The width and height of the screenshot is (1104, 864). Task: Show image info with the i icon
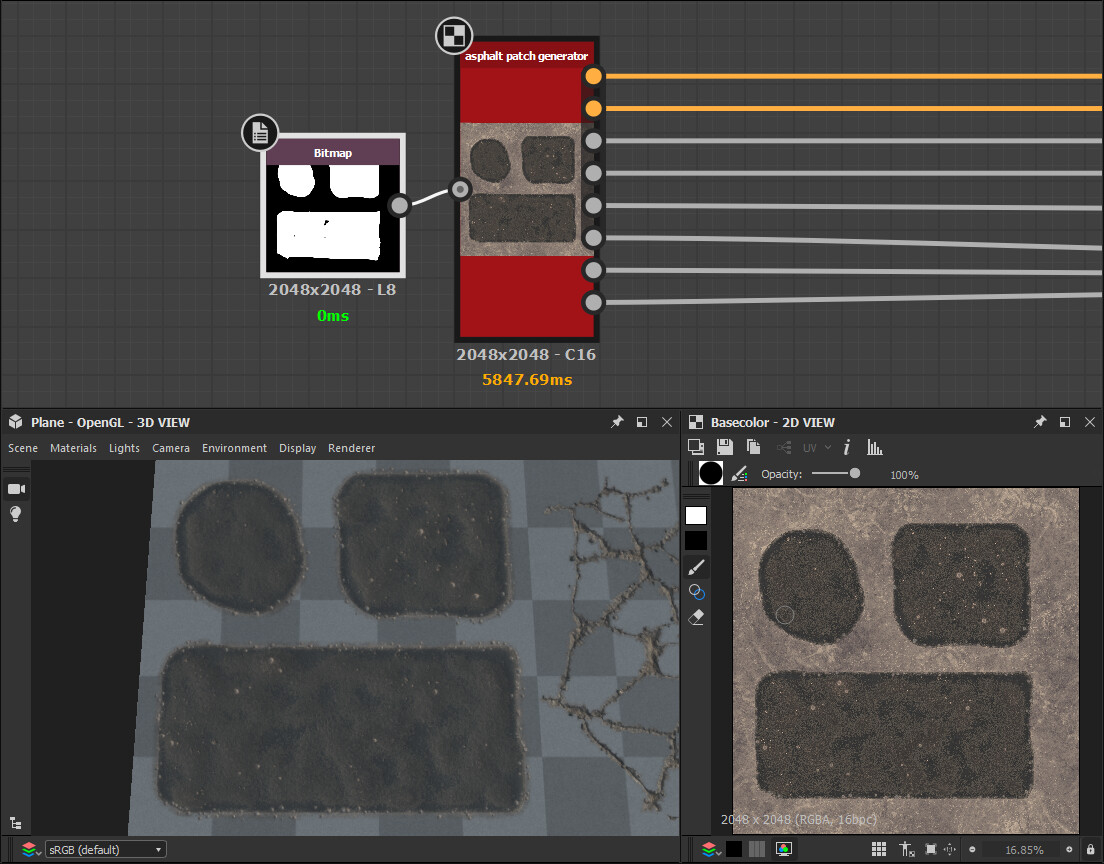pyautogui.click(x=847, y=448)
